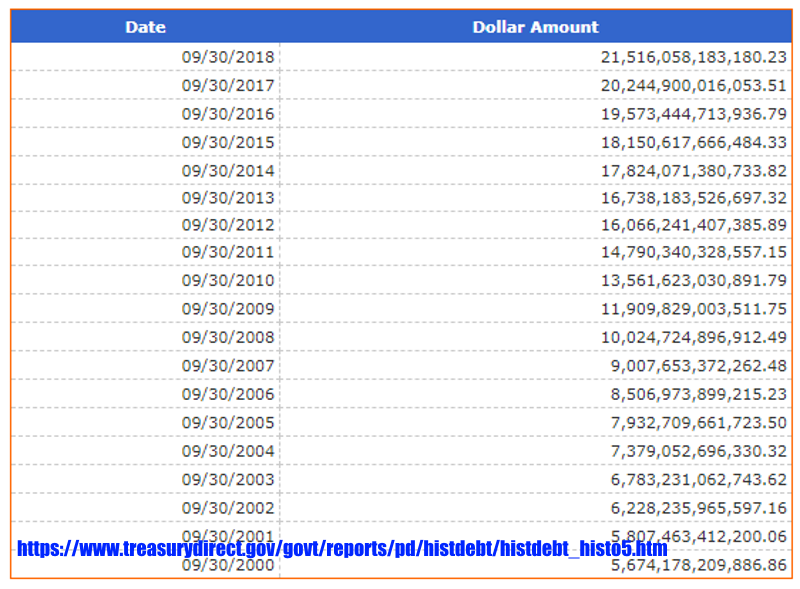Screen dimensions: 800x589
Task: Pick the amount 18,150,617,666,484.33
Action: (693, 143)
